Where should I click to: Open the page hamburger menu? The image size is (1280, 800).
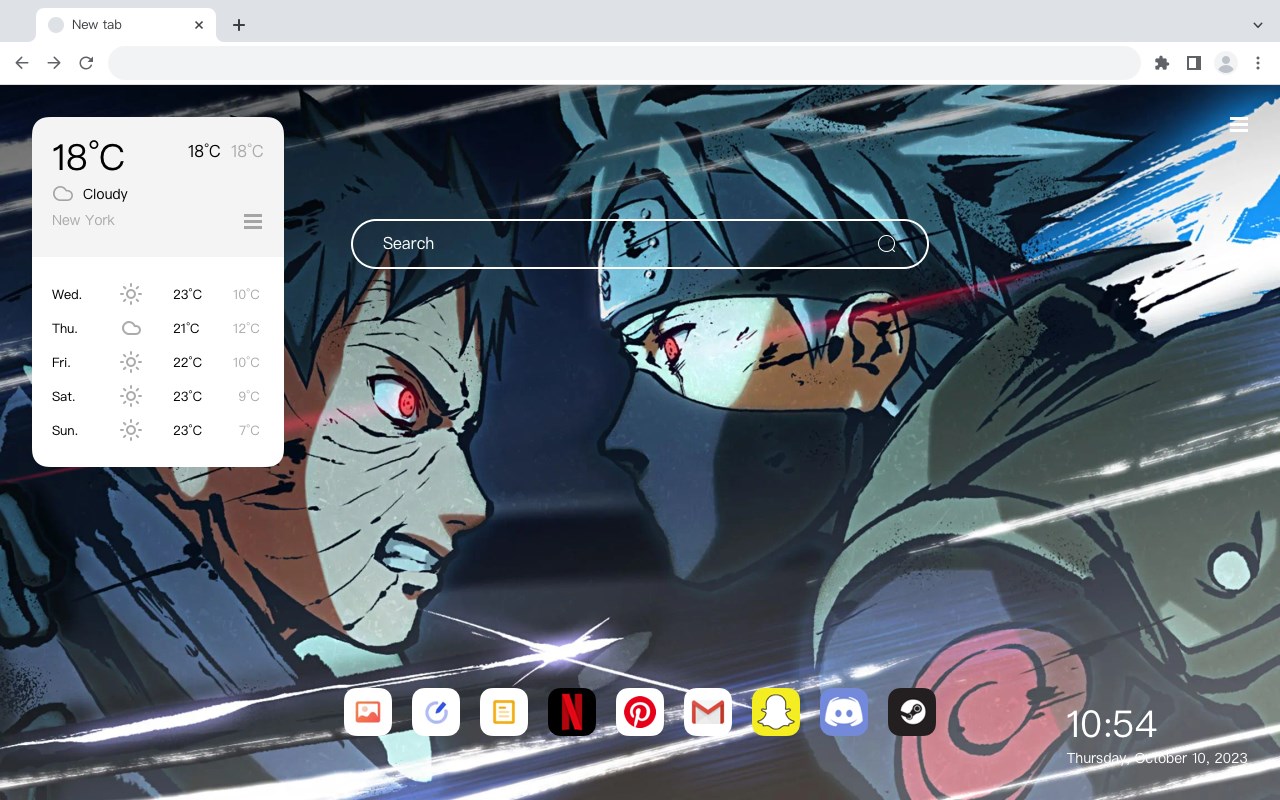pos(1239,125)
